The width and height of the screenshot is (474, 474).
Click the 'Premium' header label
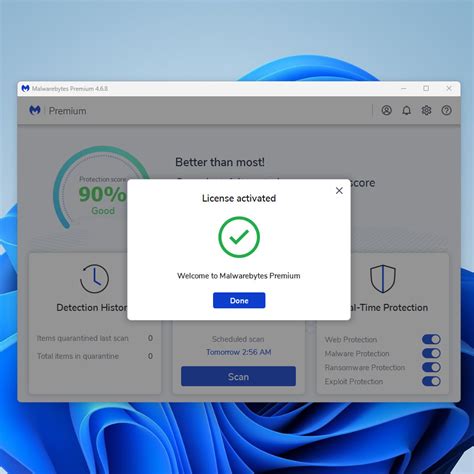click(67, 111)
